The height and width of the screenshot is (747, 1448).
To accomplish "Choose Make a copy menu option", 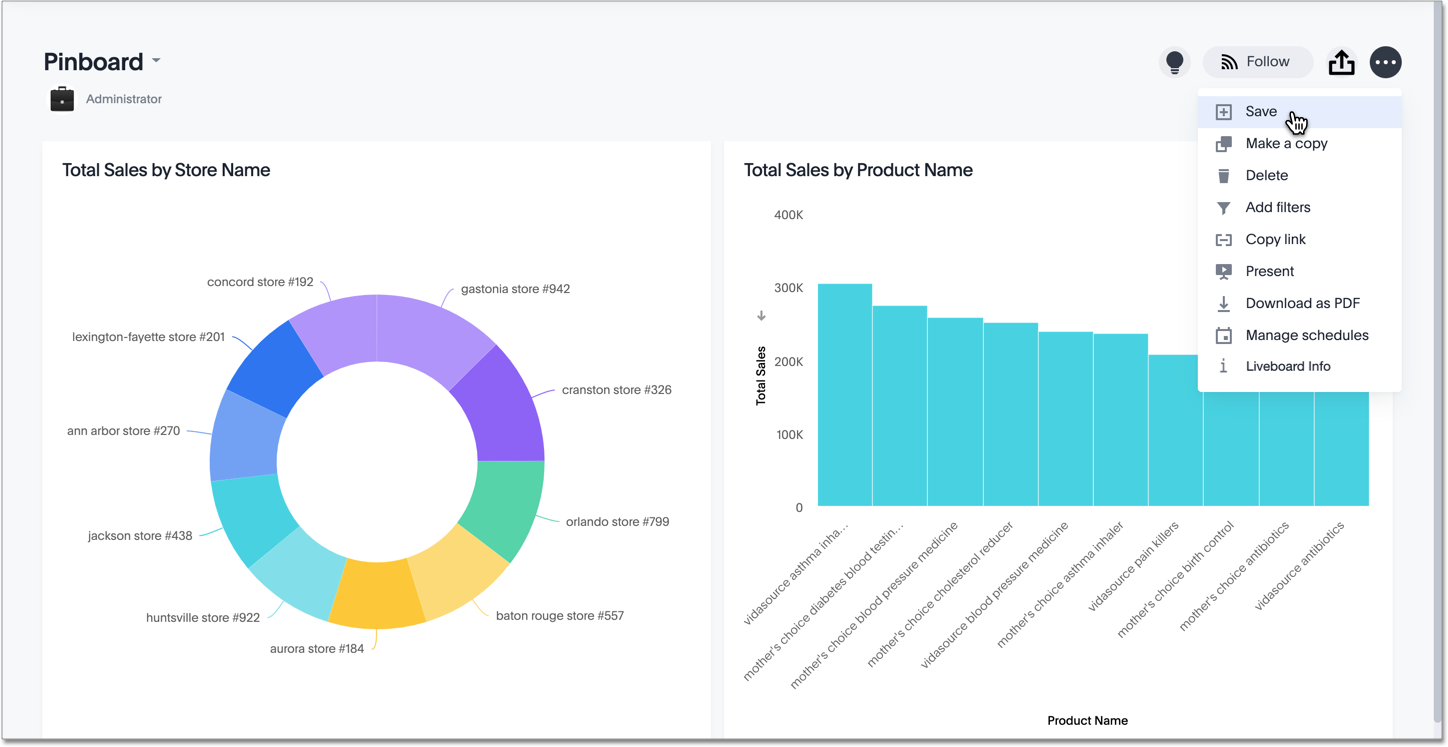I will [x=1286, y=144].
